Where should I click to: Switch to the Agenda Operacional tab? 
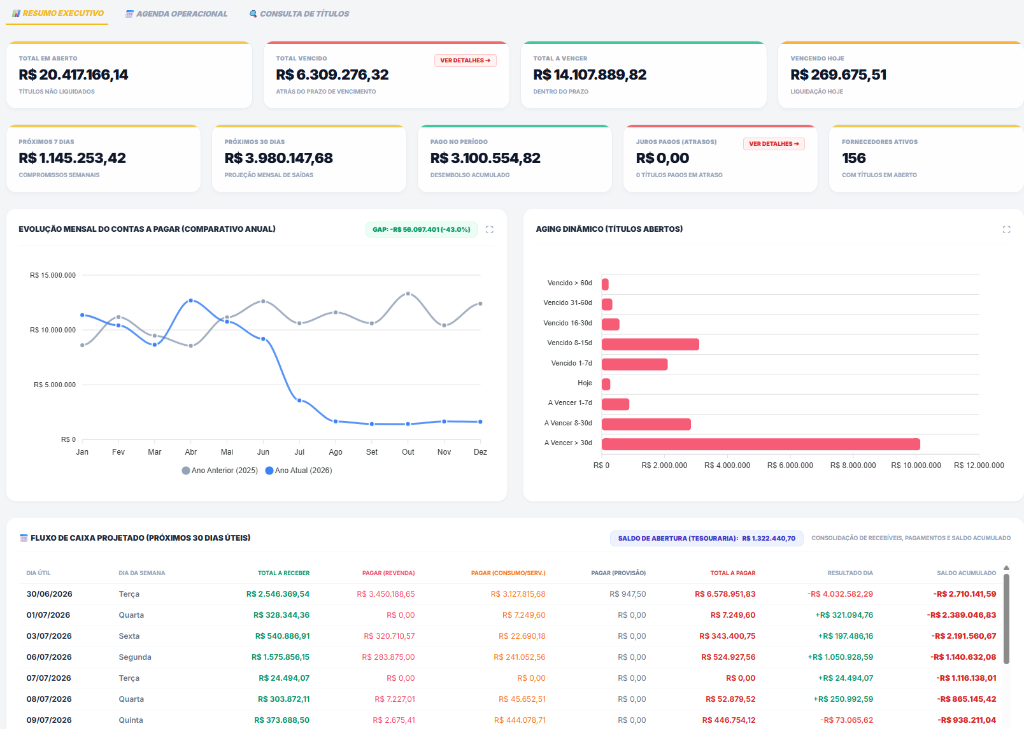pos(176,14)
